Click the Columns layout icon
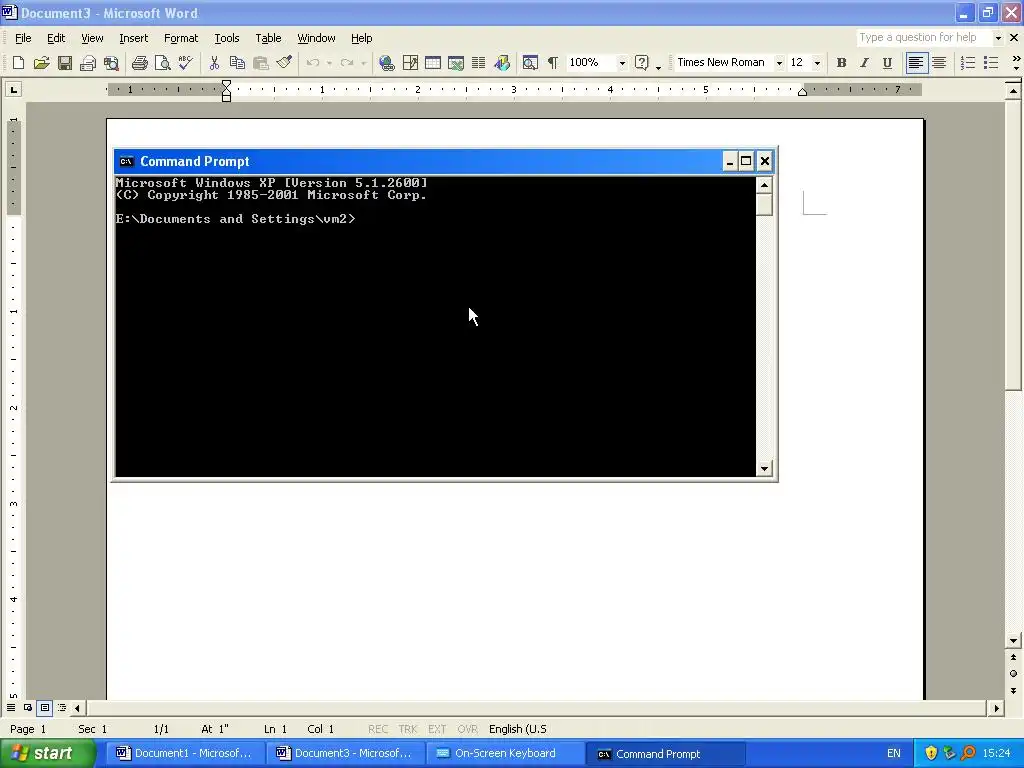The width and height of the screenshot is (1024, 768). tap(479, 63)
